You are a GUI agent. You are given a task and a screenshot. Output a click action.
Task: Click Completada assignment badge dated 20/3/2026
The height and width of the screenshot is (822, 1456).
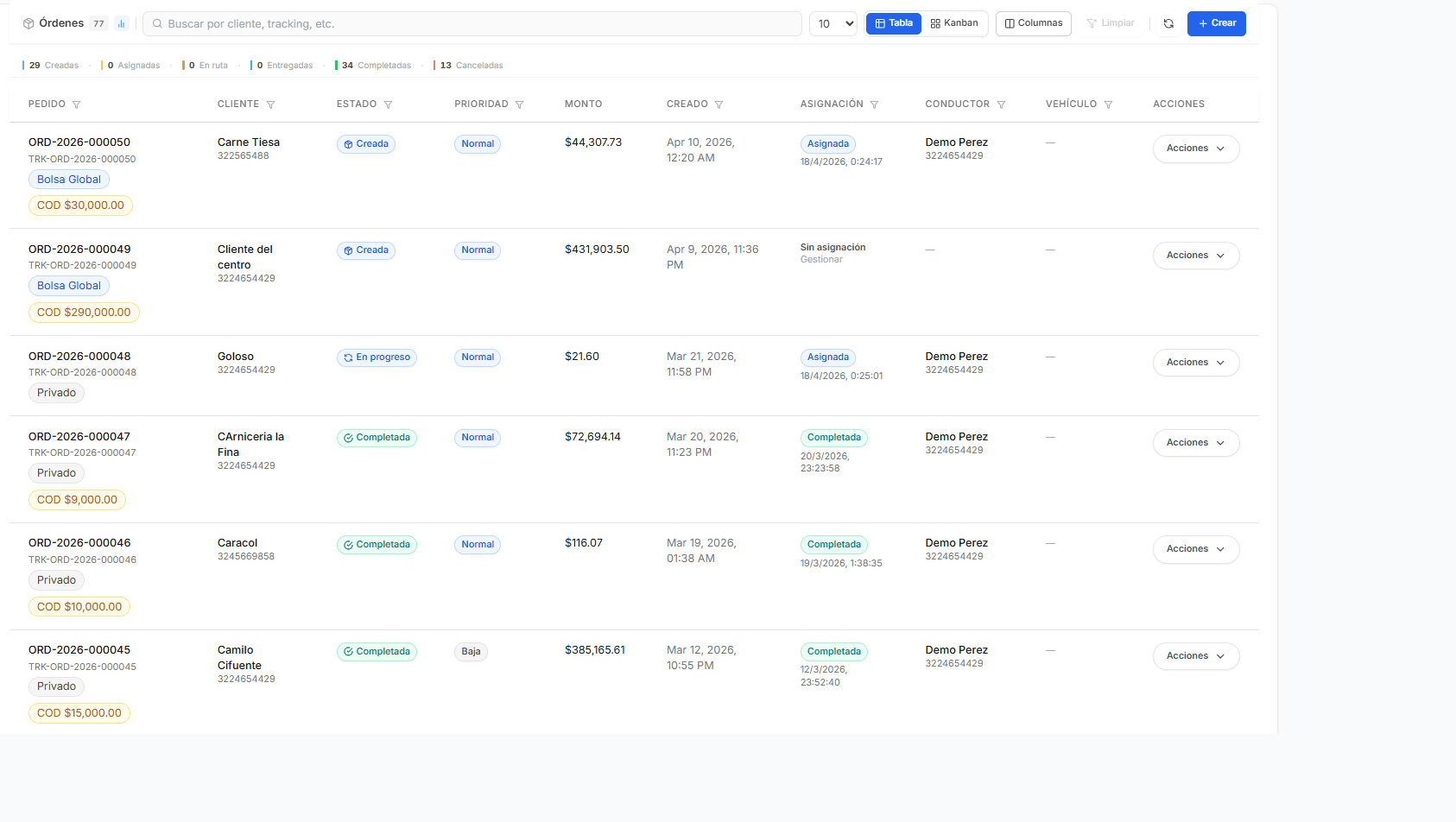(834, 438)
